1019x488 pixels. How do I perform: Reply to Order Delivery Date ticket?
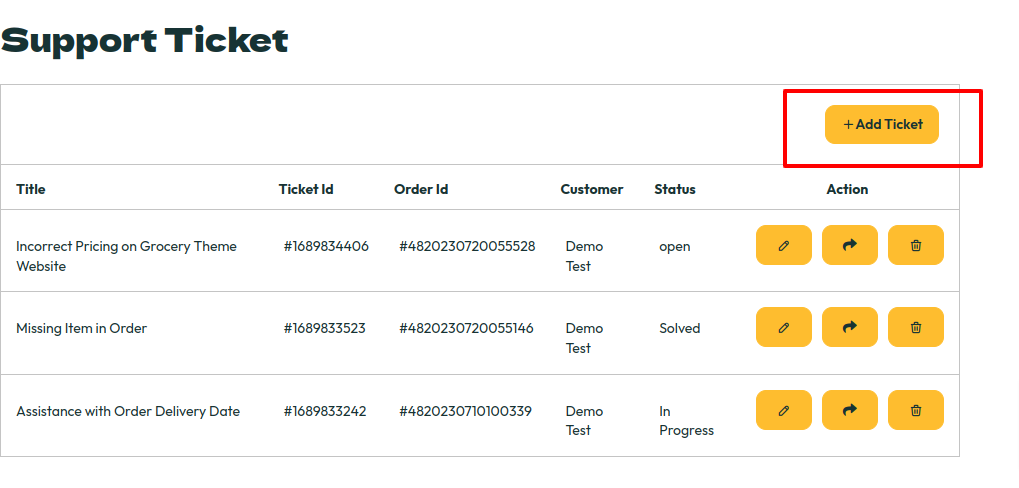pyautogui.click(x=849, y=410)
